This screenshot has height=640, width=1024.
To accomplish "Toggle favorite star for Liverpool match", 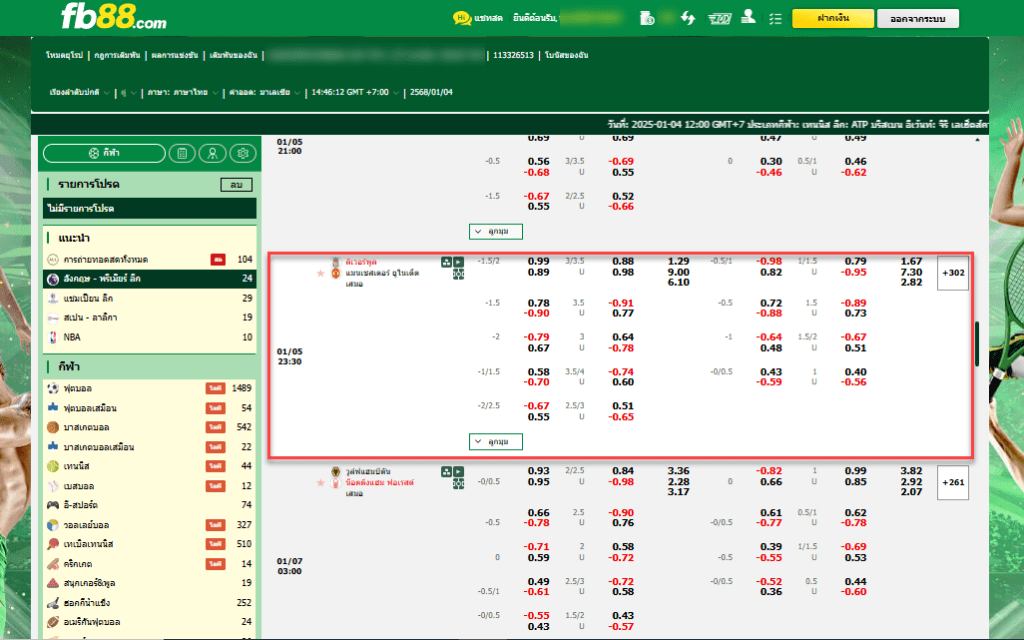I will click(x=321, y=273).
